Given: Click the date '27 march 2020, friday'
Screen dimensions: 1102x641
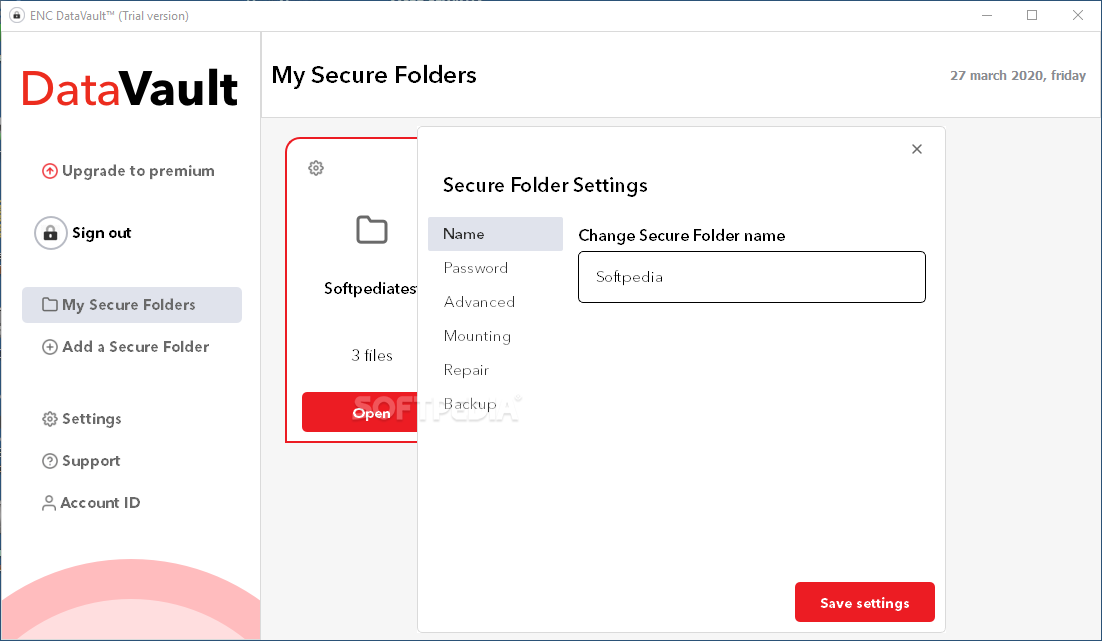Looking at the screenshot, I should coord(1018,75).
